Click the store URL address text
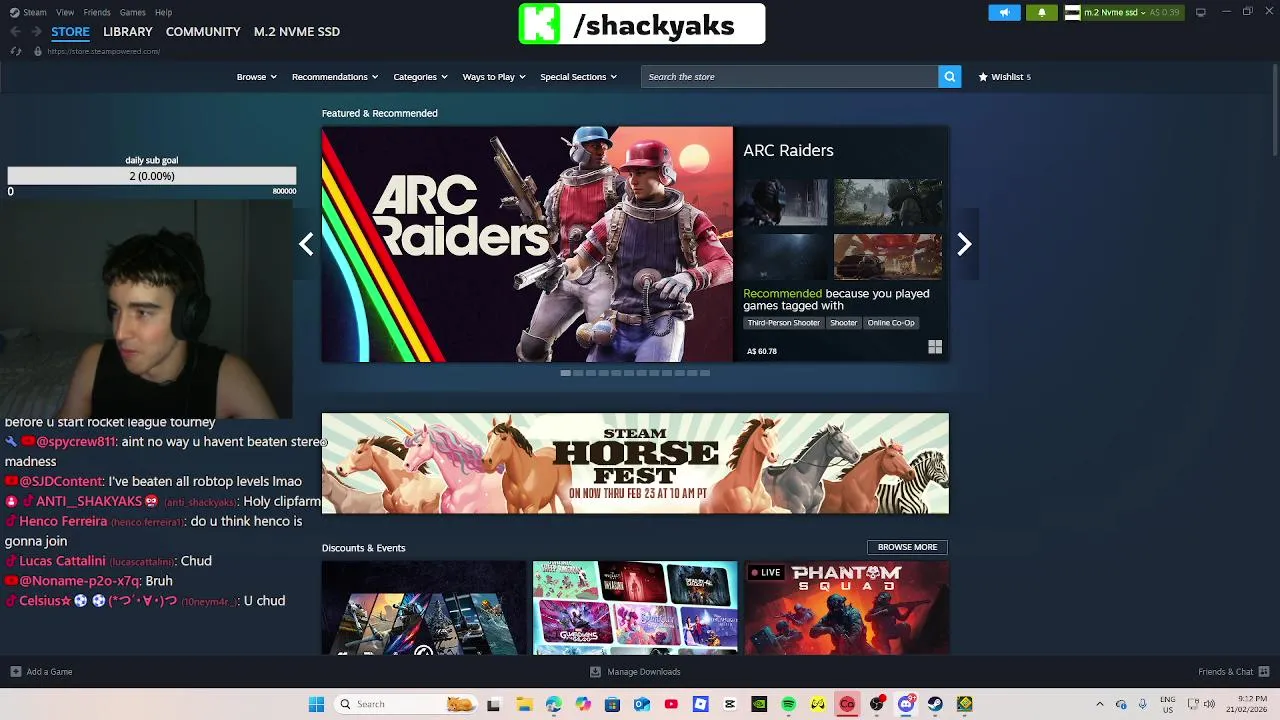Screen dimensions: 1280x720 click(103, 51)
